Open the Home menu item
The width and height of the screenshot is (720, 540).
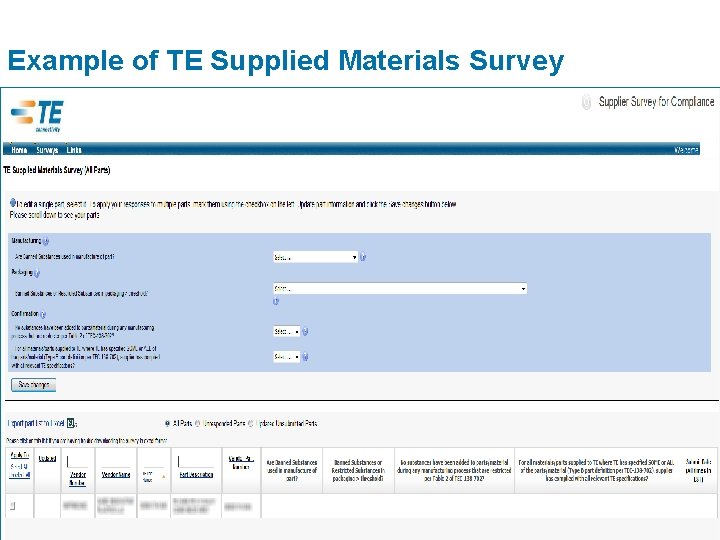19,150
